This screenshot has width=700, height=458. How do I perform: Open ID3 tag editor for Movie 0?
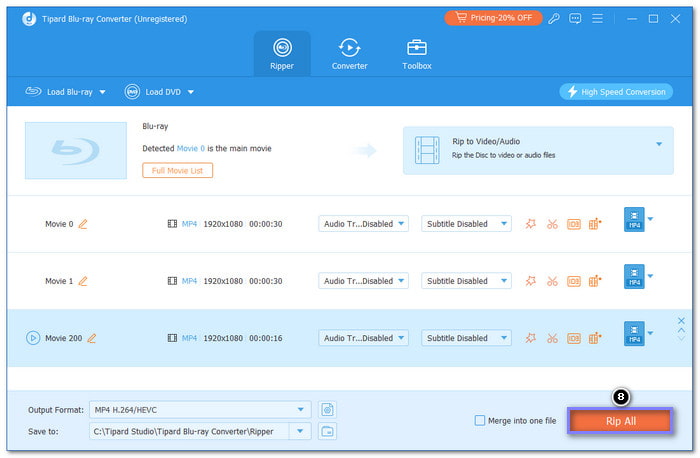click(x=573, y=224)
